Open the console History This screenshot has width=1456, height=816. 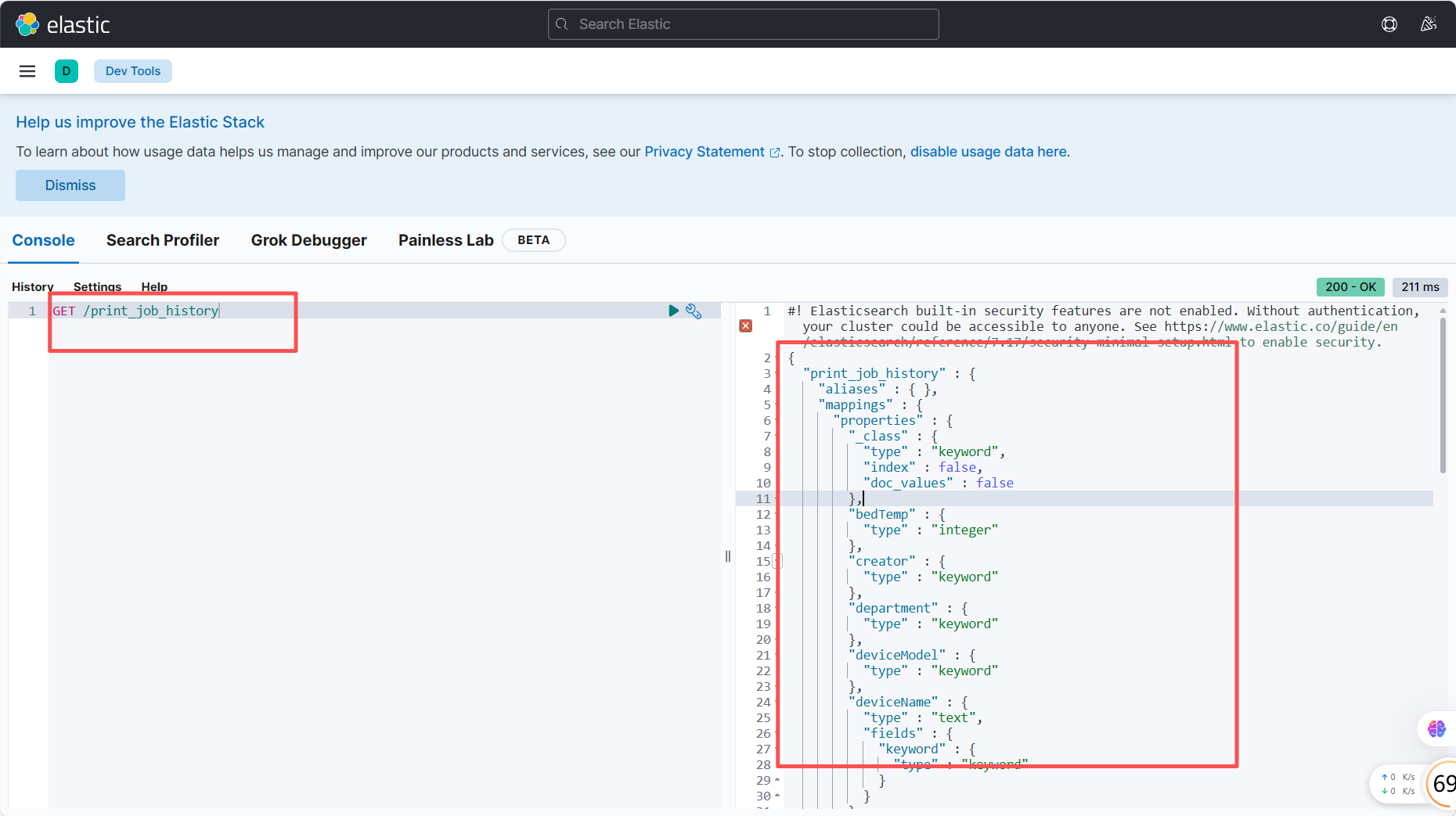(33, 286)
